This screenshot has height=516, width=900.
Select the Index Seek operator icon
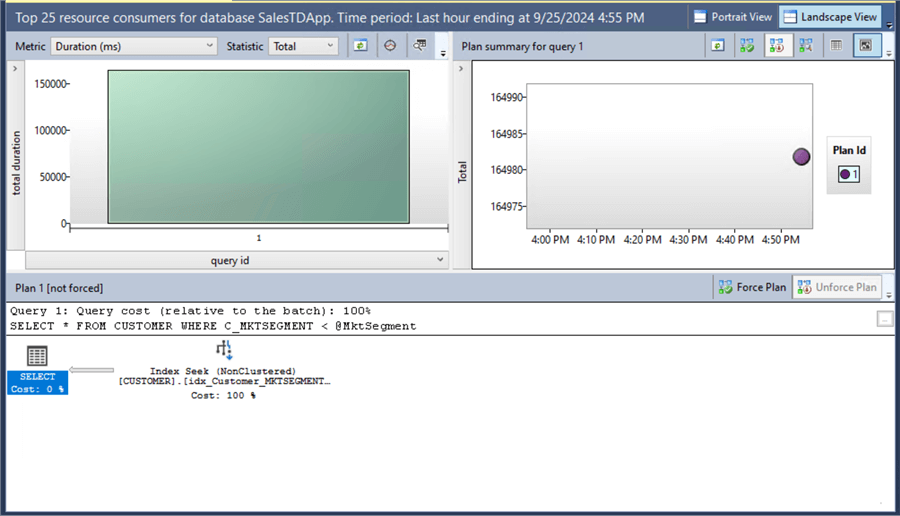pos(224,350)
